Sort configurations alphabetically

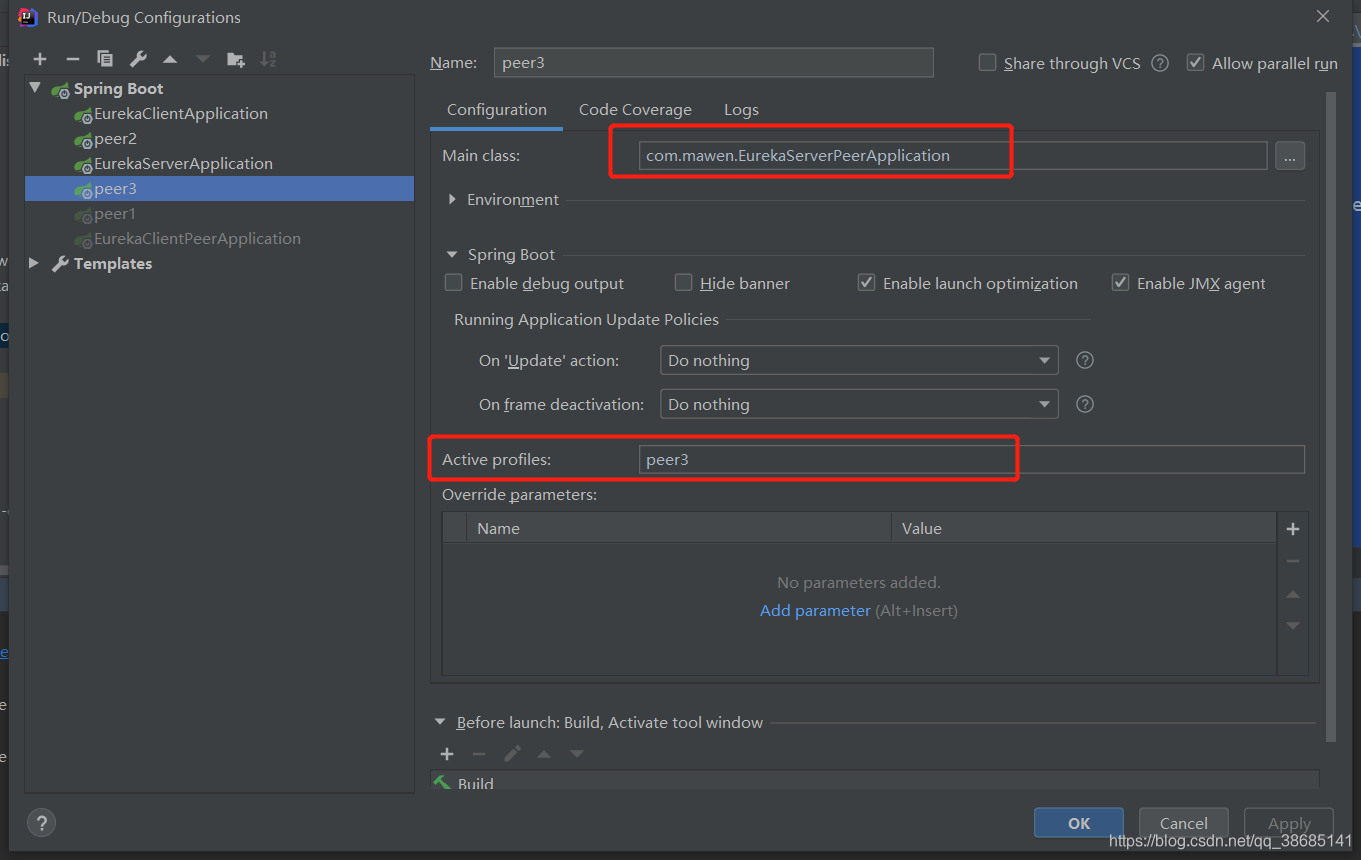point(268,59)
